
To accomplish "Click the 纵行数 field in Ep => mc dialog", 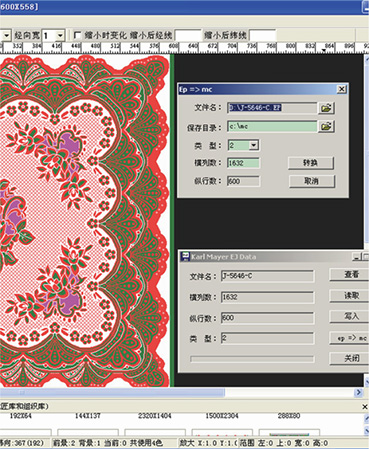I will tap(243, 181).
